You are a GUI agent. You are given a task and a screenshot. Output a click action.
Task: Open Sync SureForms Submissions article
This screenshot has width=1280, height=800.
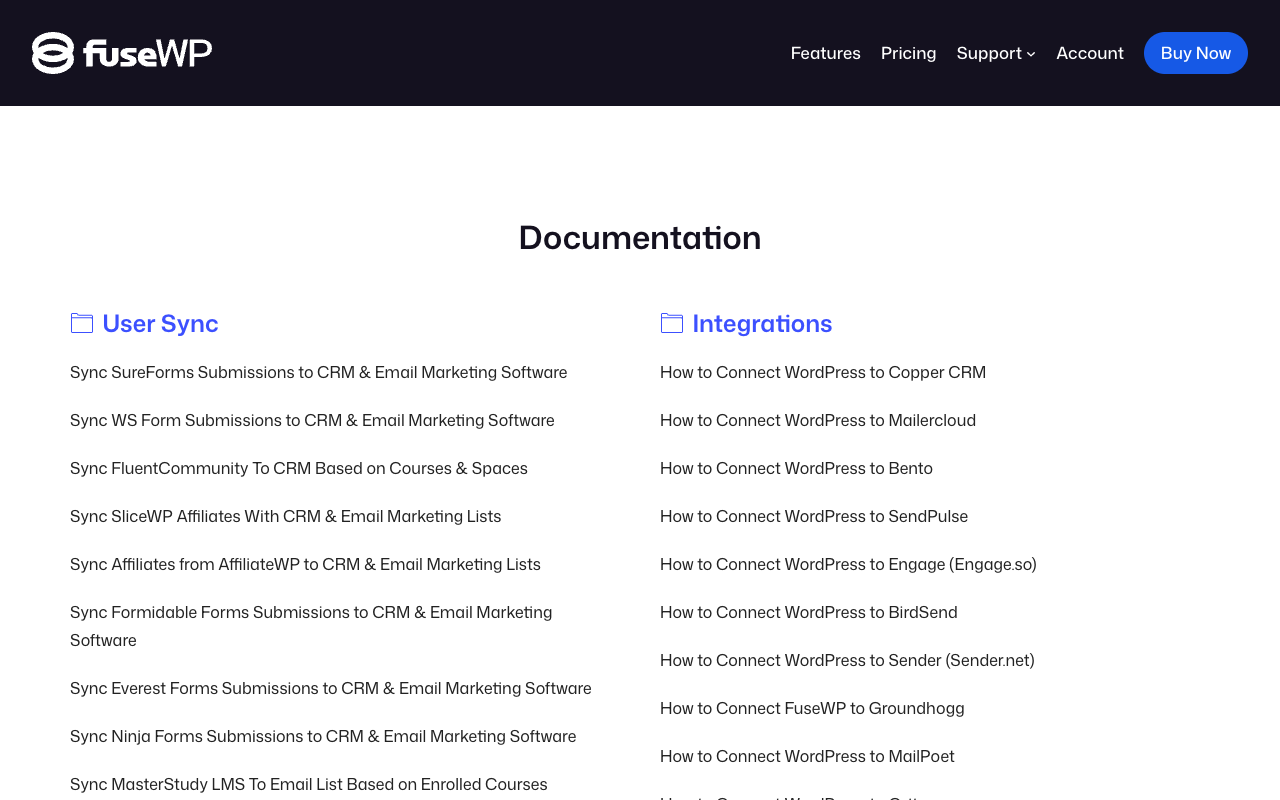click(319, 373)
